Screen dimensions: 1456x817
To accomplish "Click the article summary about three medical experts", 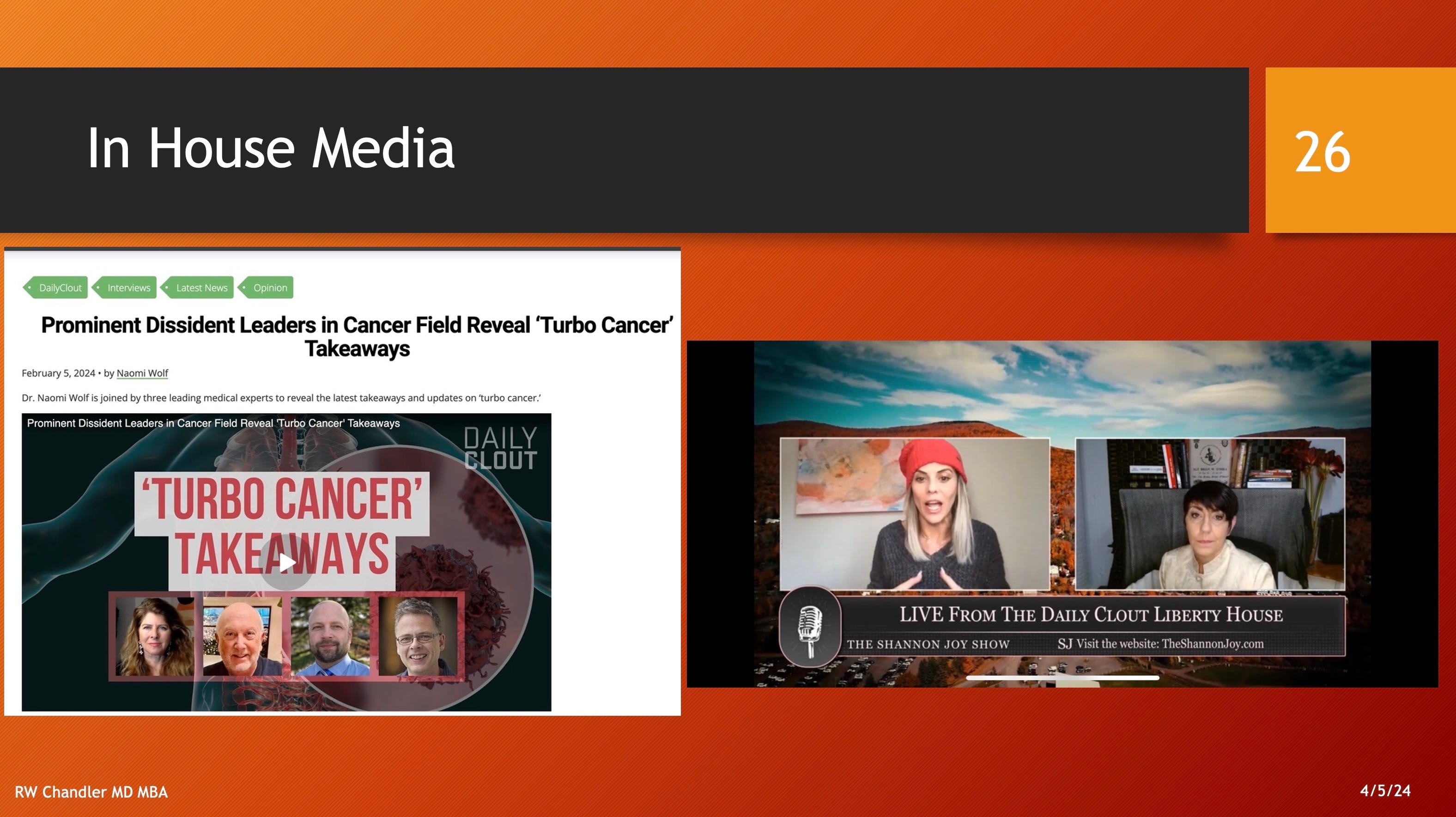I will coord(281,397).
